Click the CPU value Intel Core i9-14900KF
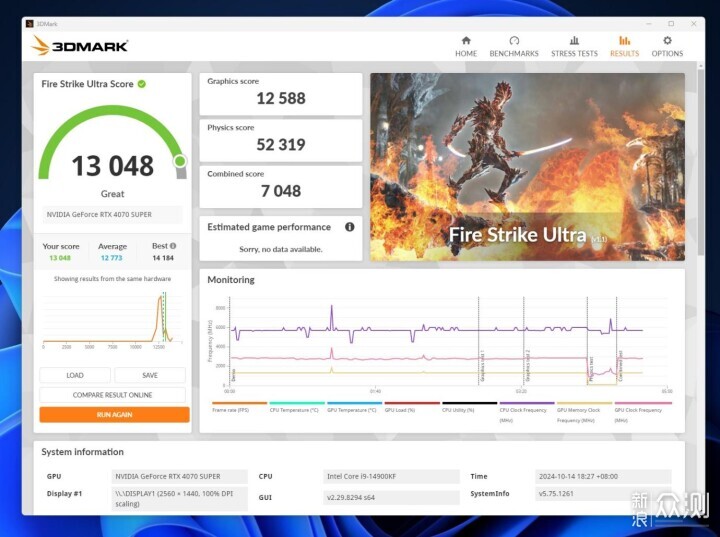Viewport: 720px width, 537px height. (391, 476)
